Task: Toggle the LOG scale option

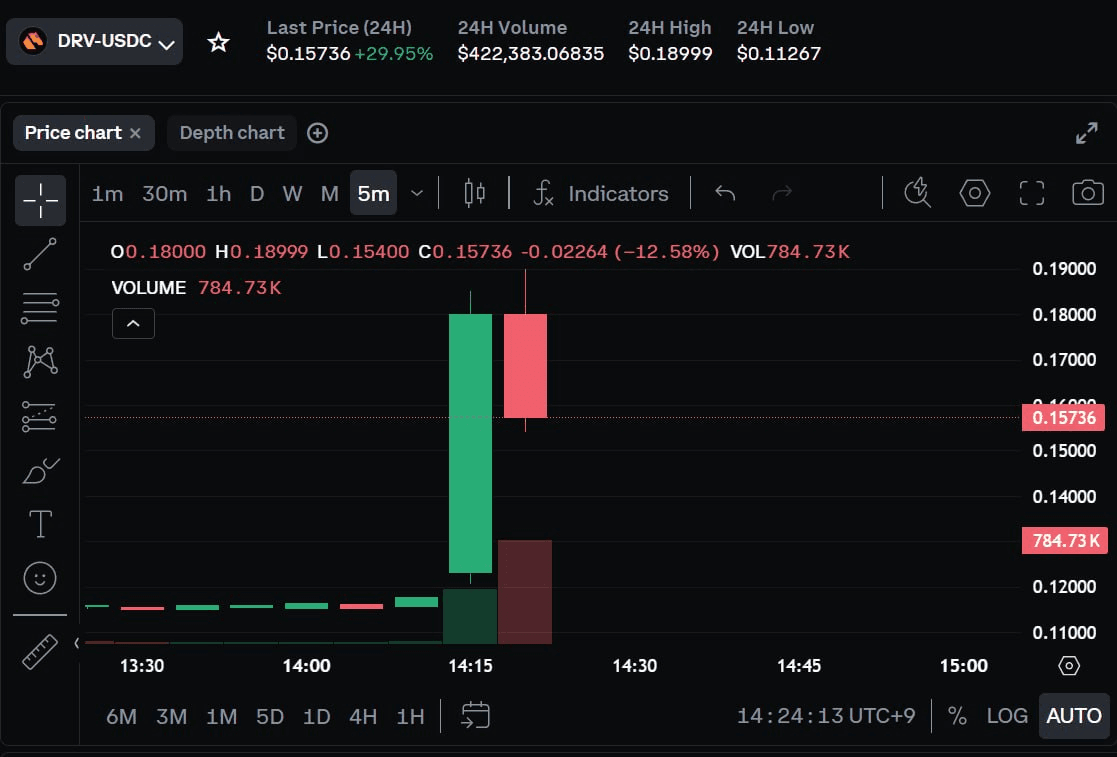Action: point(1007,716)
